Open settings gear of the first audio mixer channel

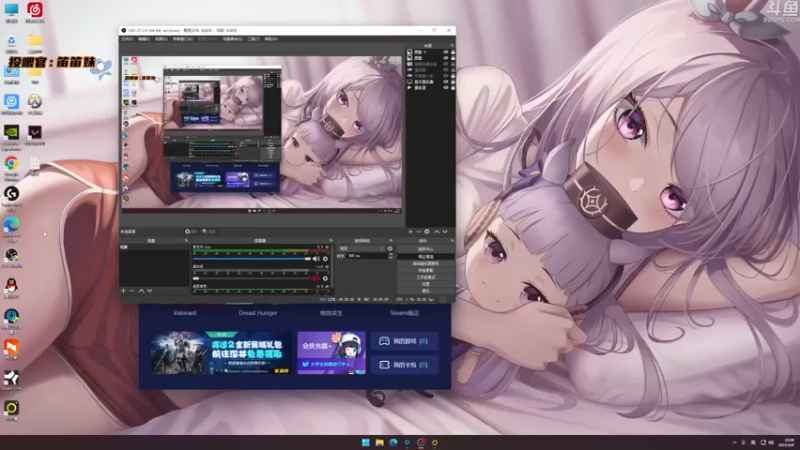coord(325,259)
